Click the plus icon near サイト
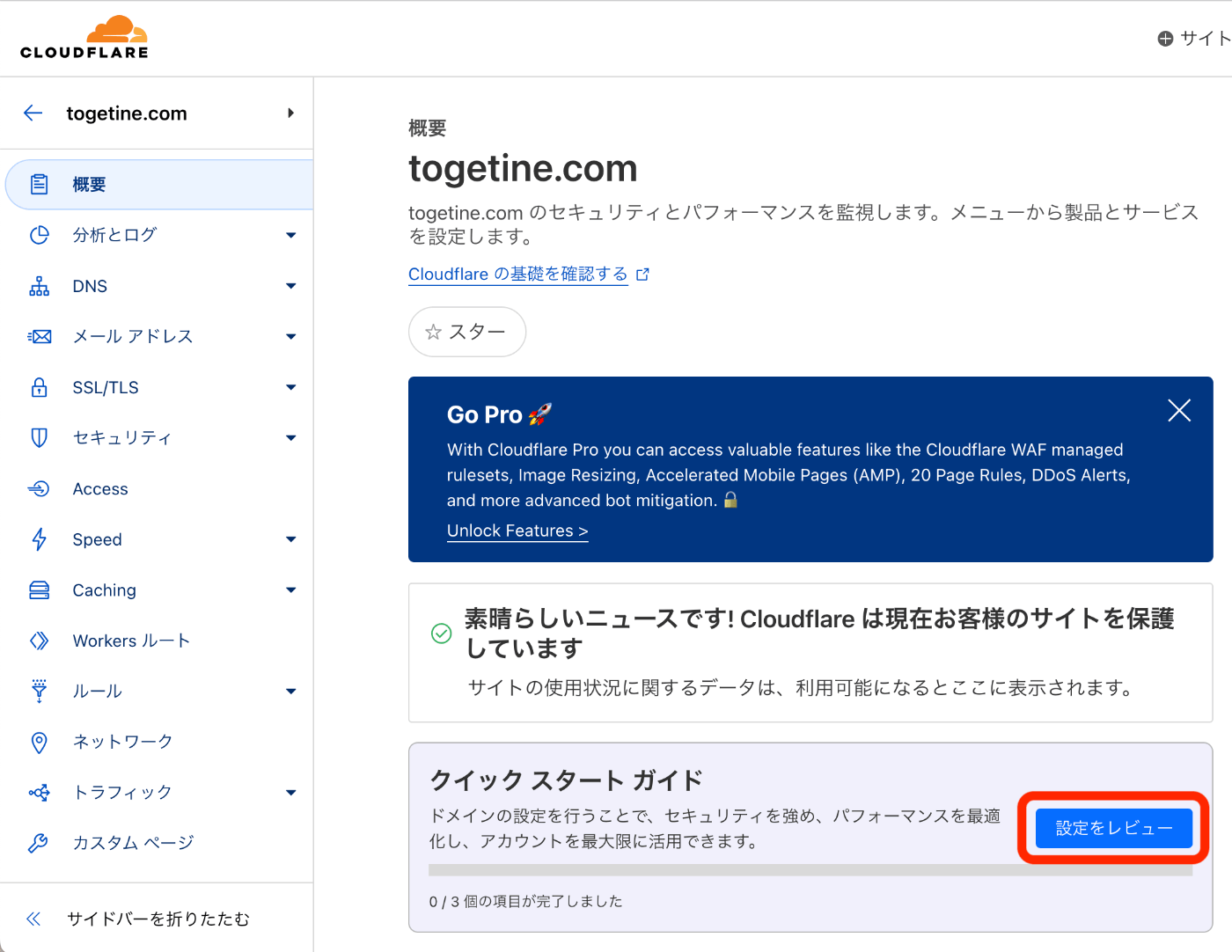1232x952 pixels. [1165, 39]
